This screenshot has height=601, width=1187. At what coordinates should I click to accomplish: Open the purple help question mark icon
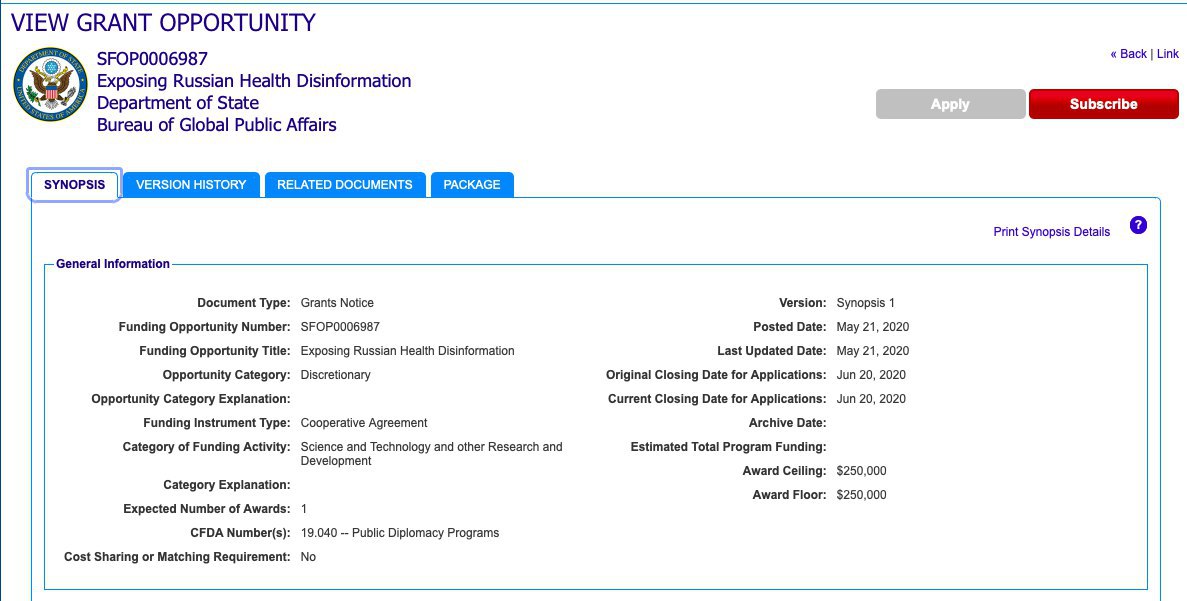pos(1138,225)
